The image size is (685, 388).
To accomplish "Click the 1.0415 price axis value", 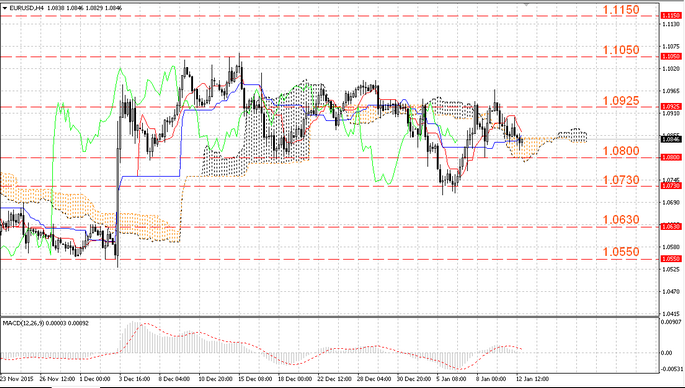I will click(671, 314).
